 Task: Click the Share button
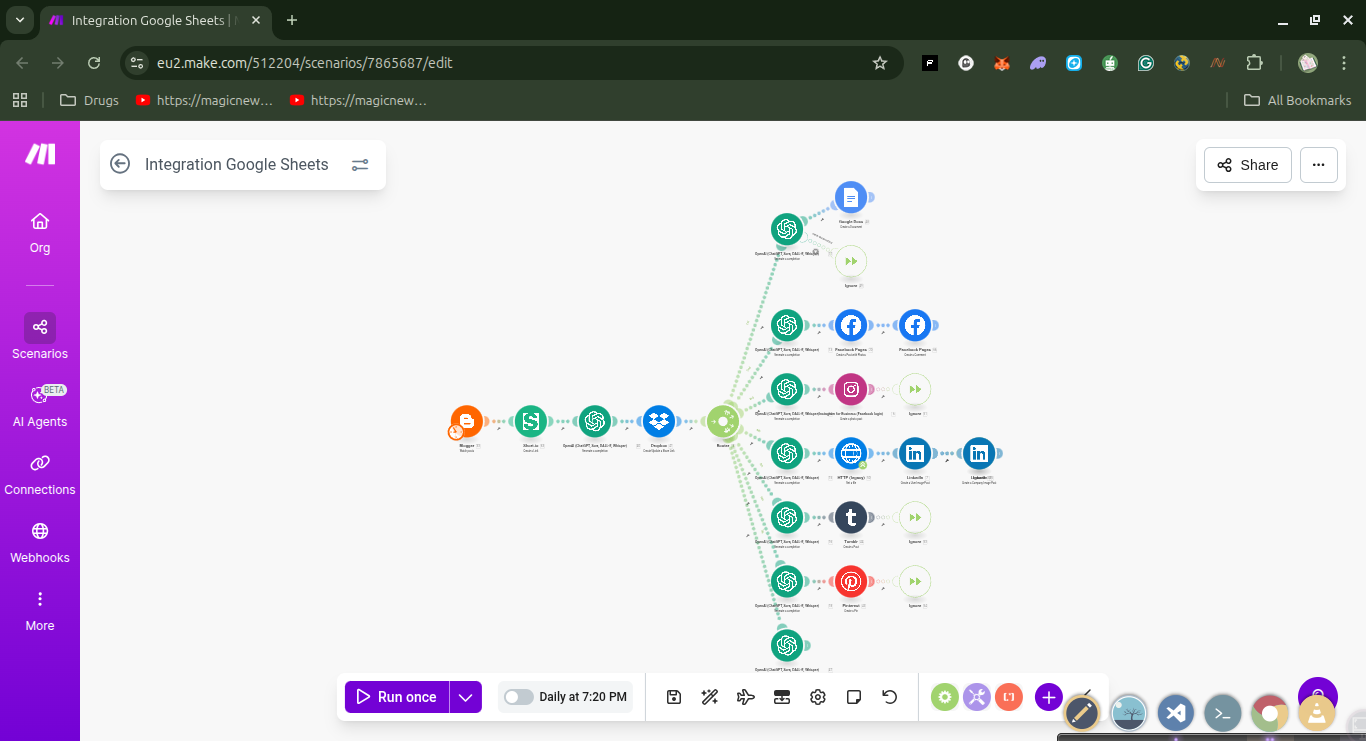[1247, 164]
